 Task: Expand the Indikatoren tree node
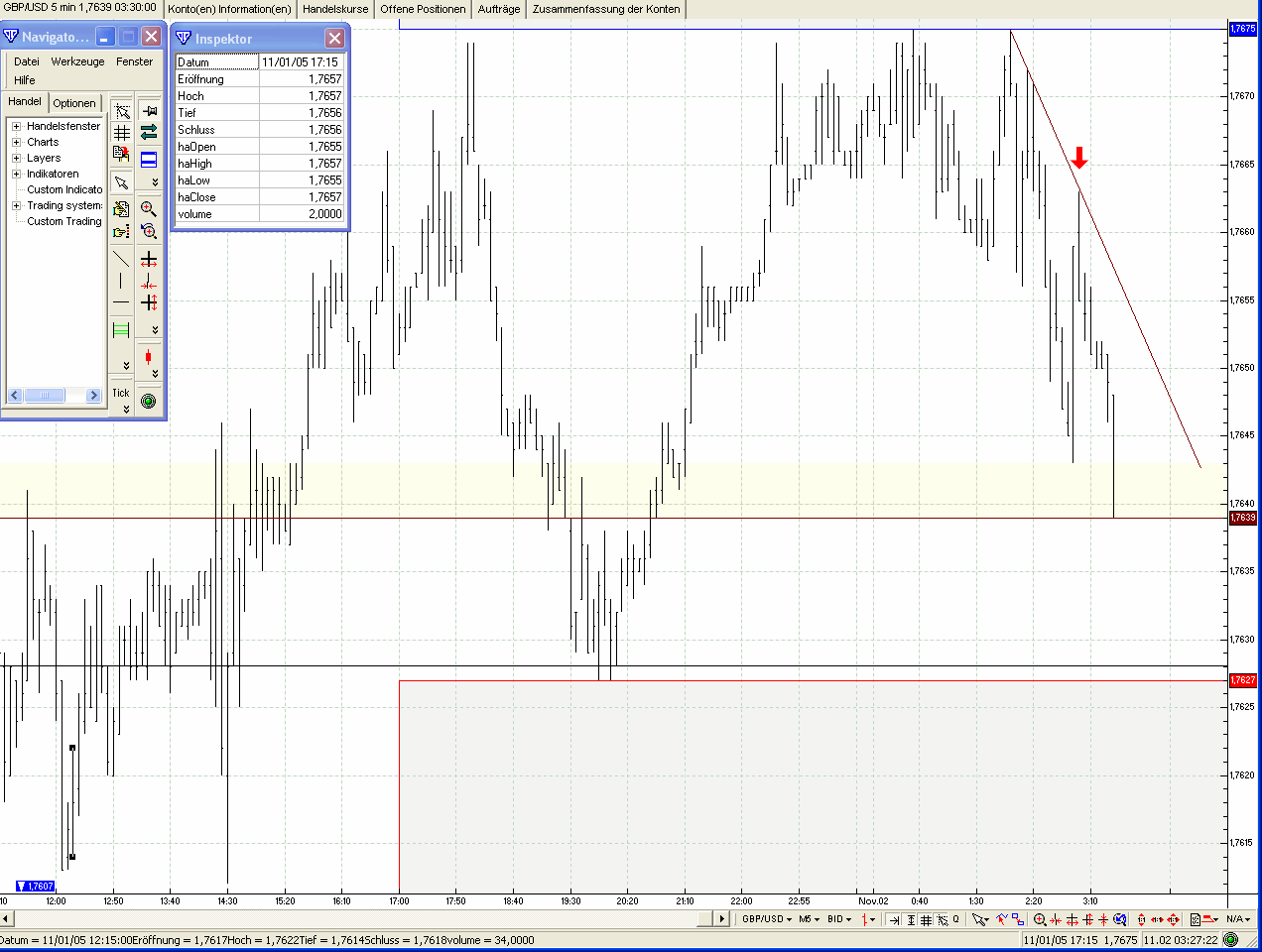(x=16, y=174)
